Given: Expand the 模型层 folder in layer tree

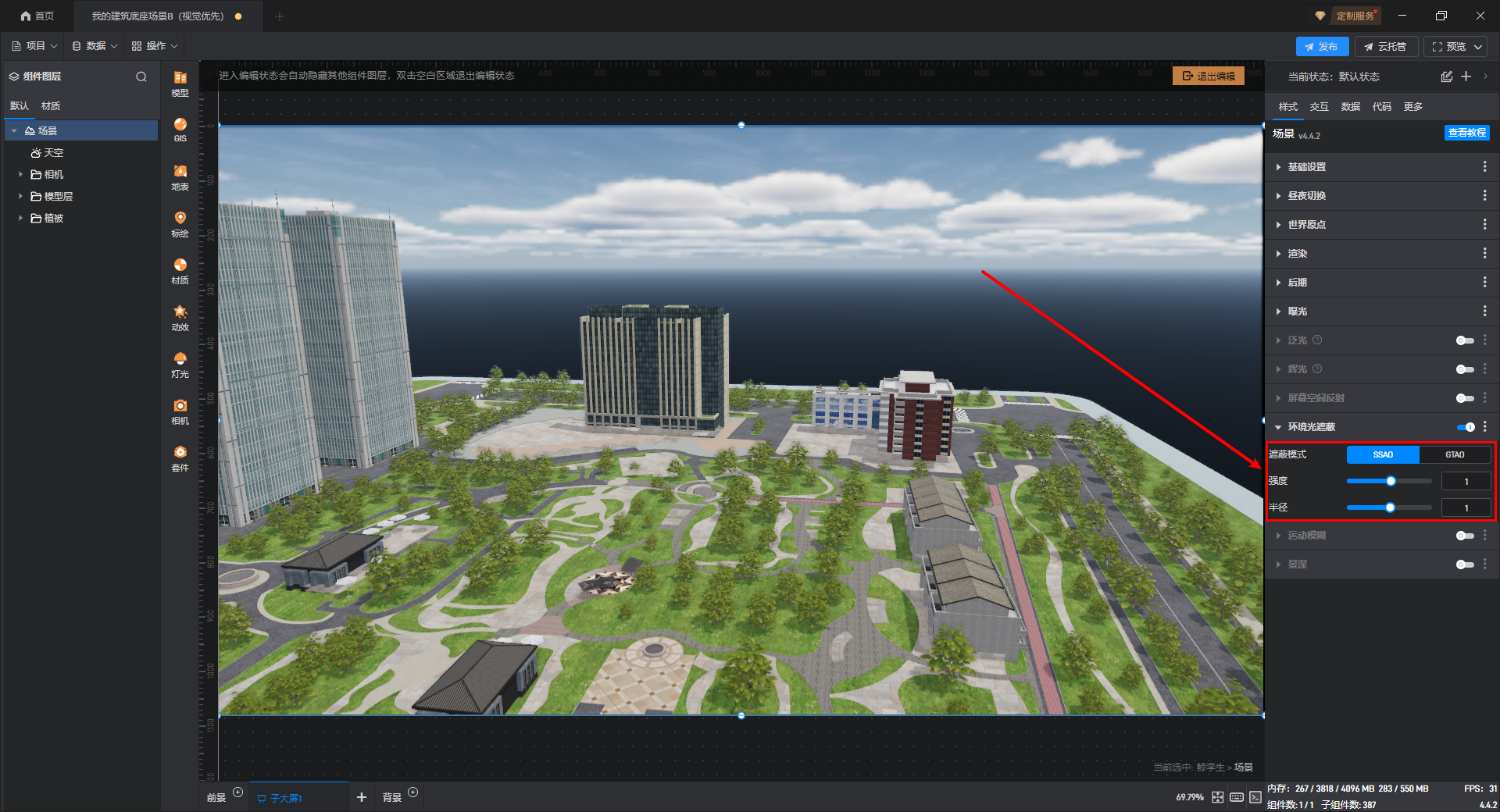Looking at the screenshot, I should (x=20, y=196).
